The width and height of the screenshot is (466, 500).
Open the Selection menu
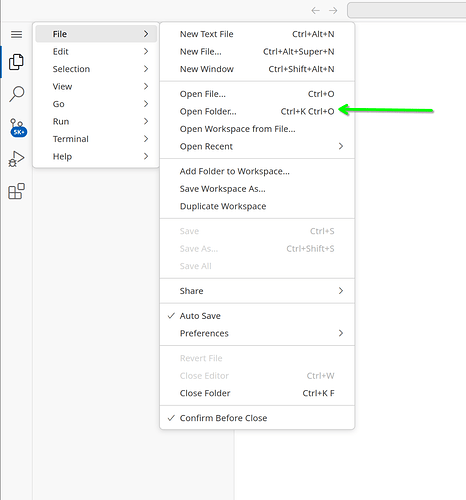point(96,69)
